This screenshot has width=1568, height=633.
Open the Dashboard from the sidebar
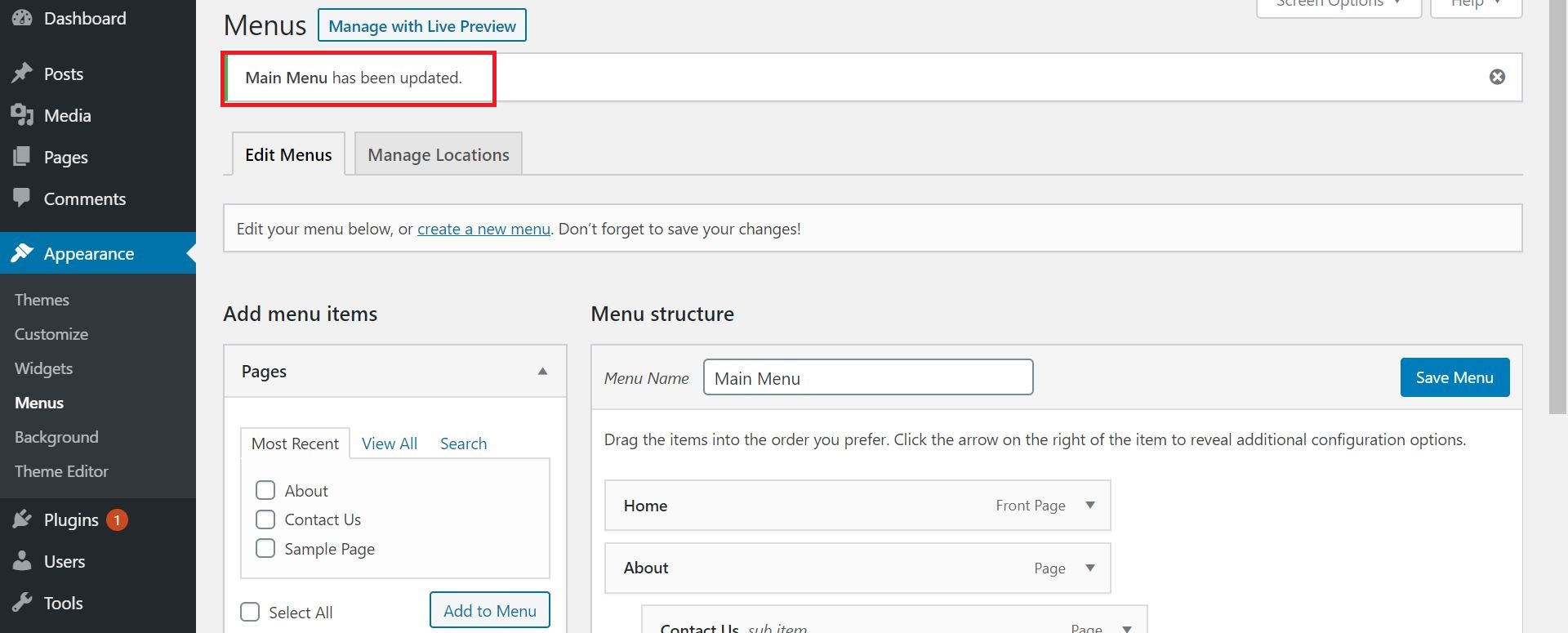[x=23, y=18]
